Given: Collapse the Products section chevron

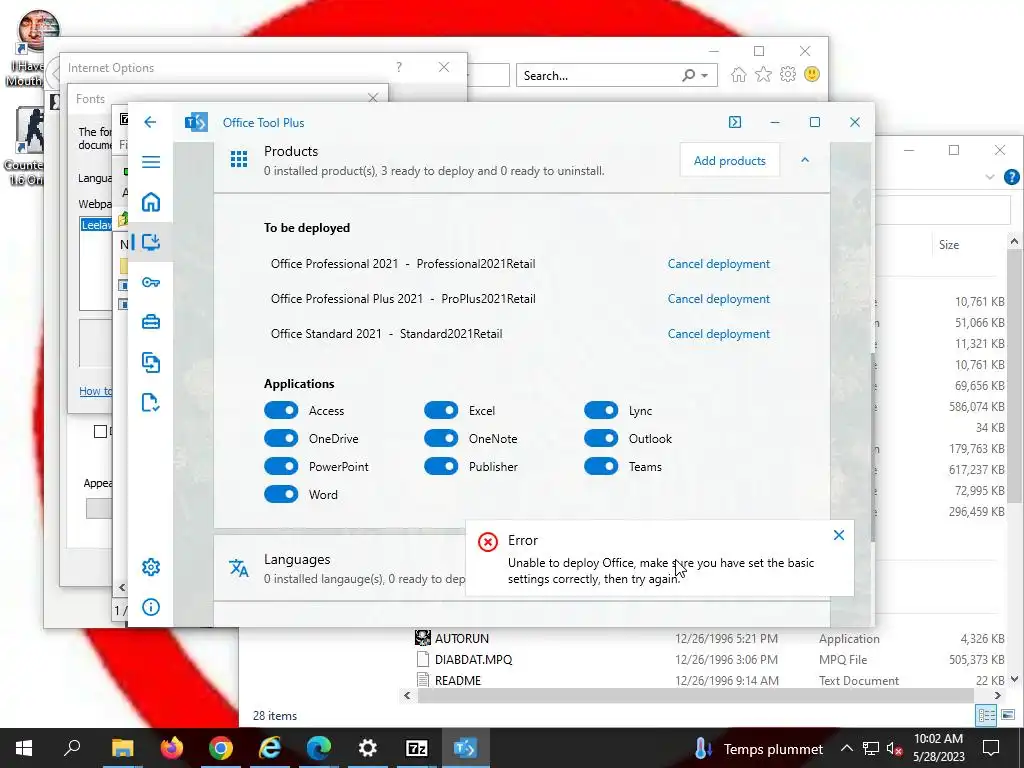Looking at the screenshot, I should tap(805, 160).
